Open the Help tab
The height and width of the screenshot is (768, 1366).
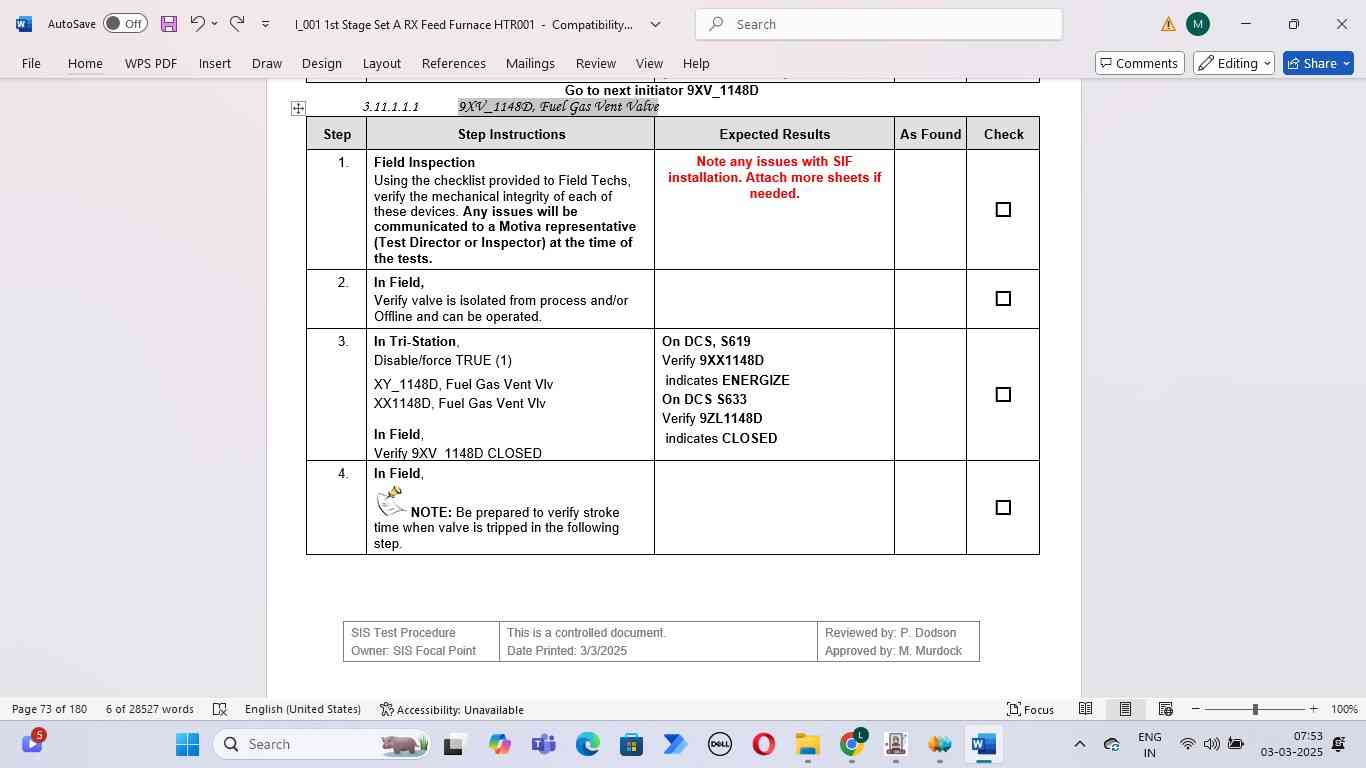click(696, 63)
